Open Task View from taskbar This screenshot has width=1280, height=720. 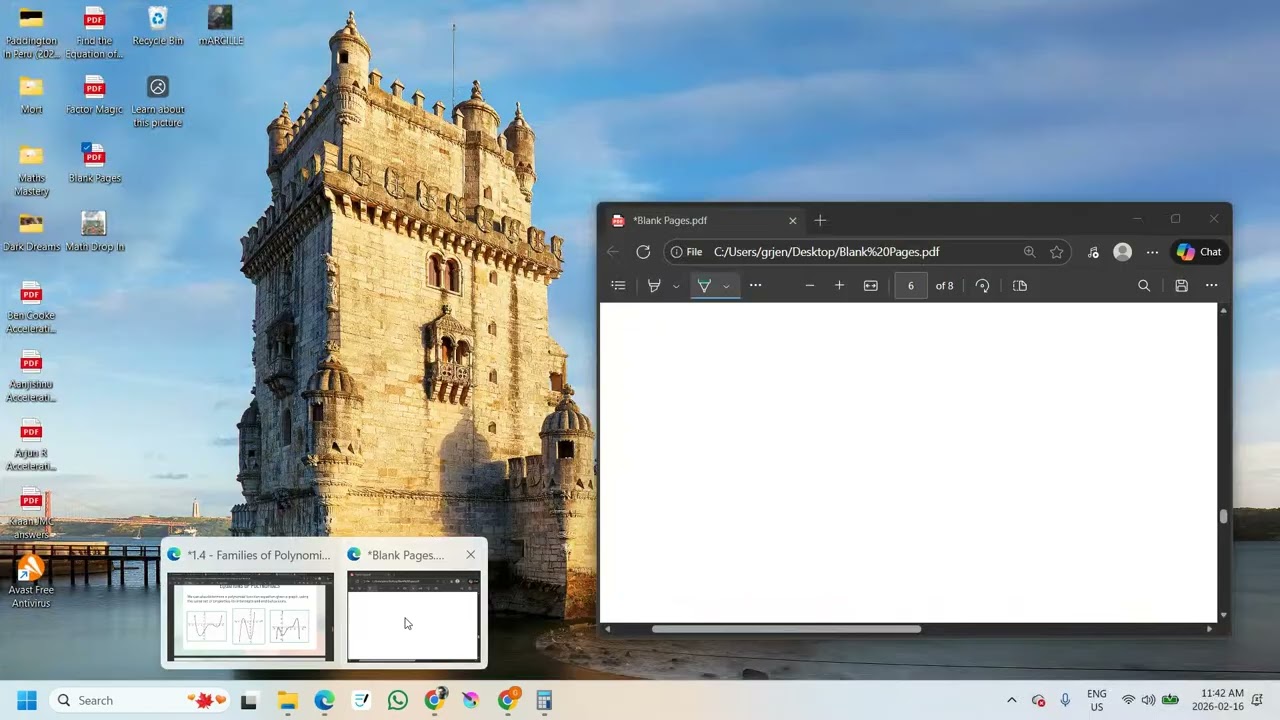pos(249,700)
